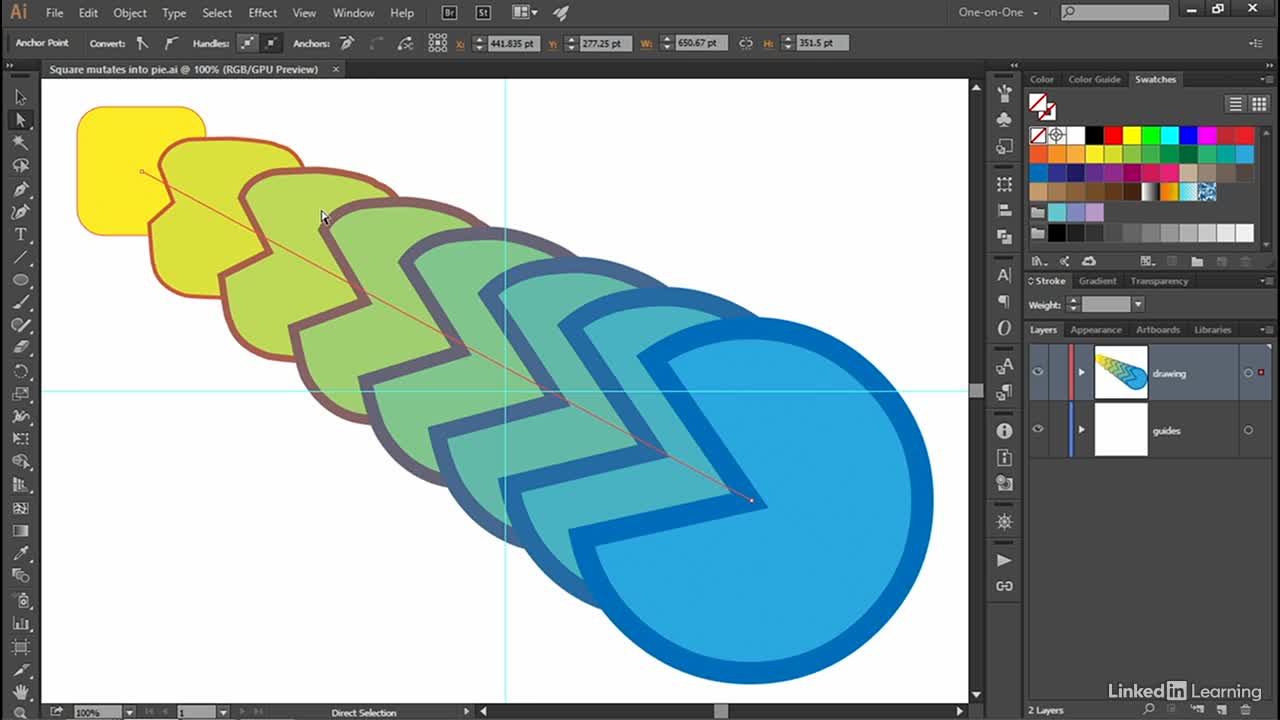The width and height of the screenshot is (1280, 720).
Task: Open the Layers panel flyout menu
Action: click(1264, 329)
